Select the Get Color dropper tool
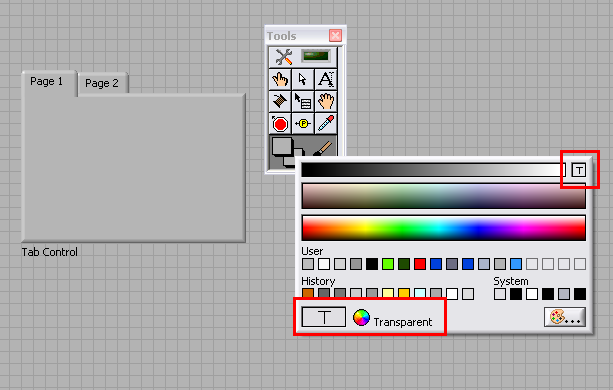Screen dimensions: 613x390 [x=326, y=123]
